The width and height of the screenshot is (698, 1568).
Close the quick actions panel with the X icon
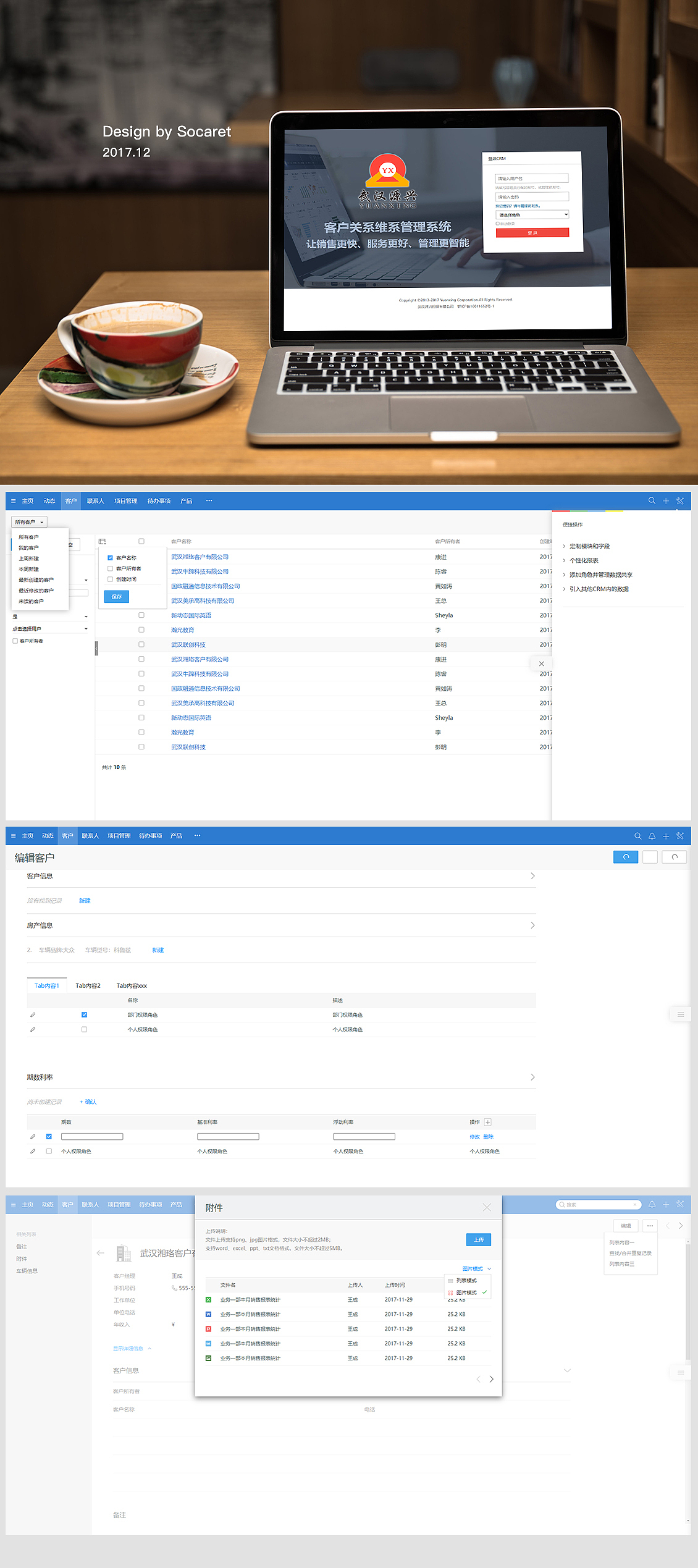542,664
